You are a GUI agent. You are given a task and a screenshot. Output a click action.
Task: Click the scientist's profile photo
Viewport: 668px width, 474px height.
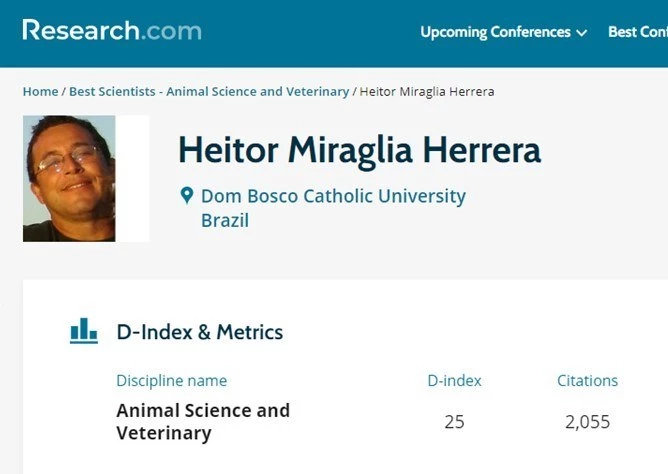click(69, 178)
